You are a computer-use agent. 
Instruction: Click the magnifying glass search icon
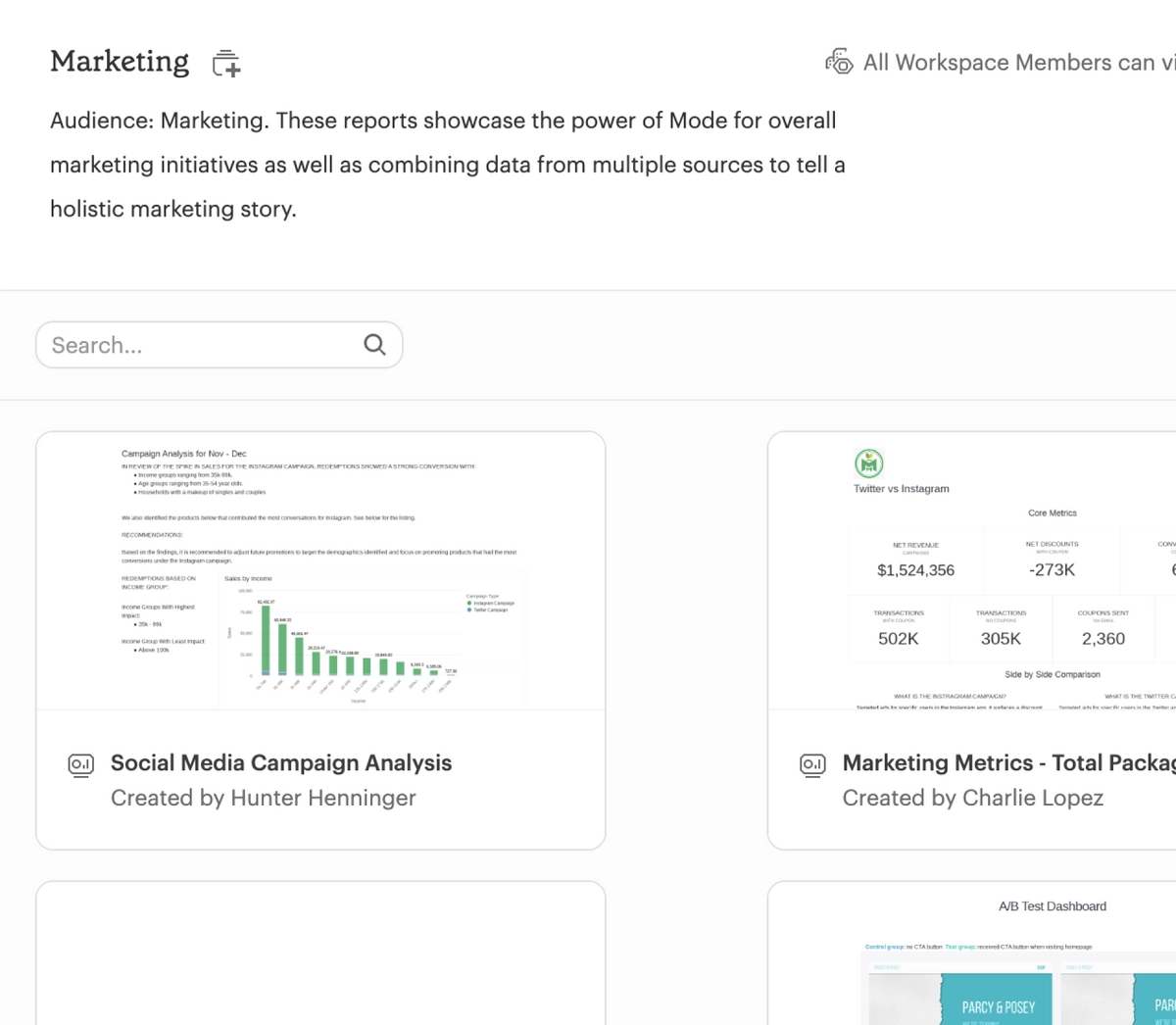tap(374, 344)
